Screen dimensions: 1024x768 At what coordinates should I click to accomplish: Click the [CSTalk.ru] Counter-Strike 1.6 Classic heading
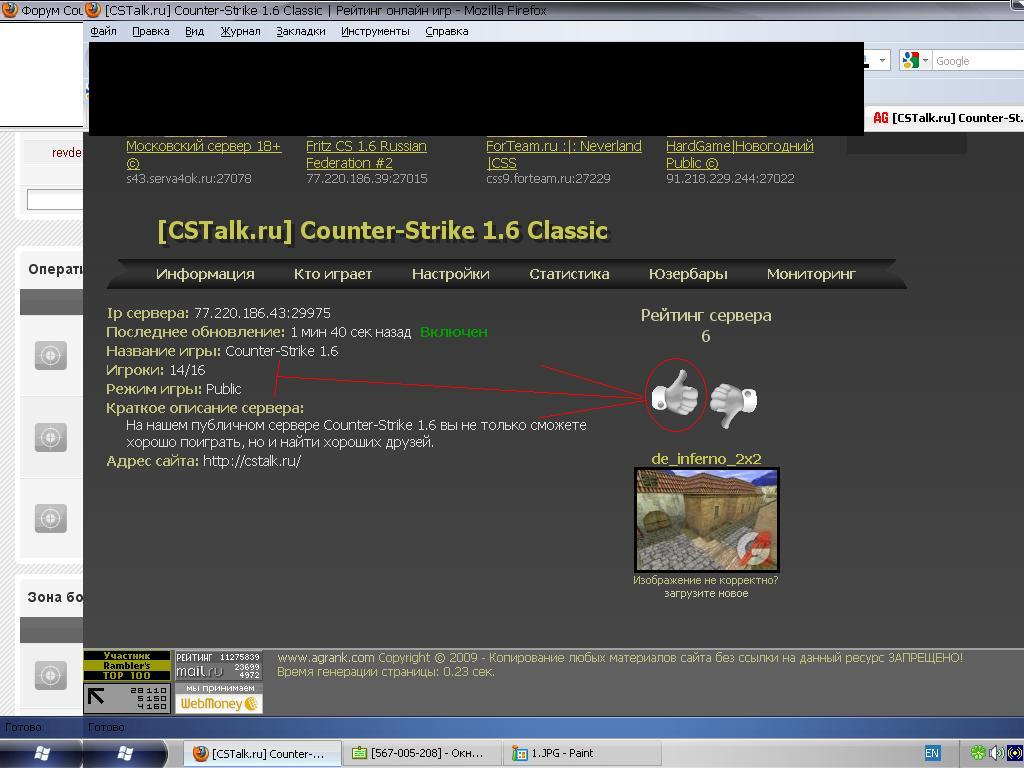click(x=383, y=231)
